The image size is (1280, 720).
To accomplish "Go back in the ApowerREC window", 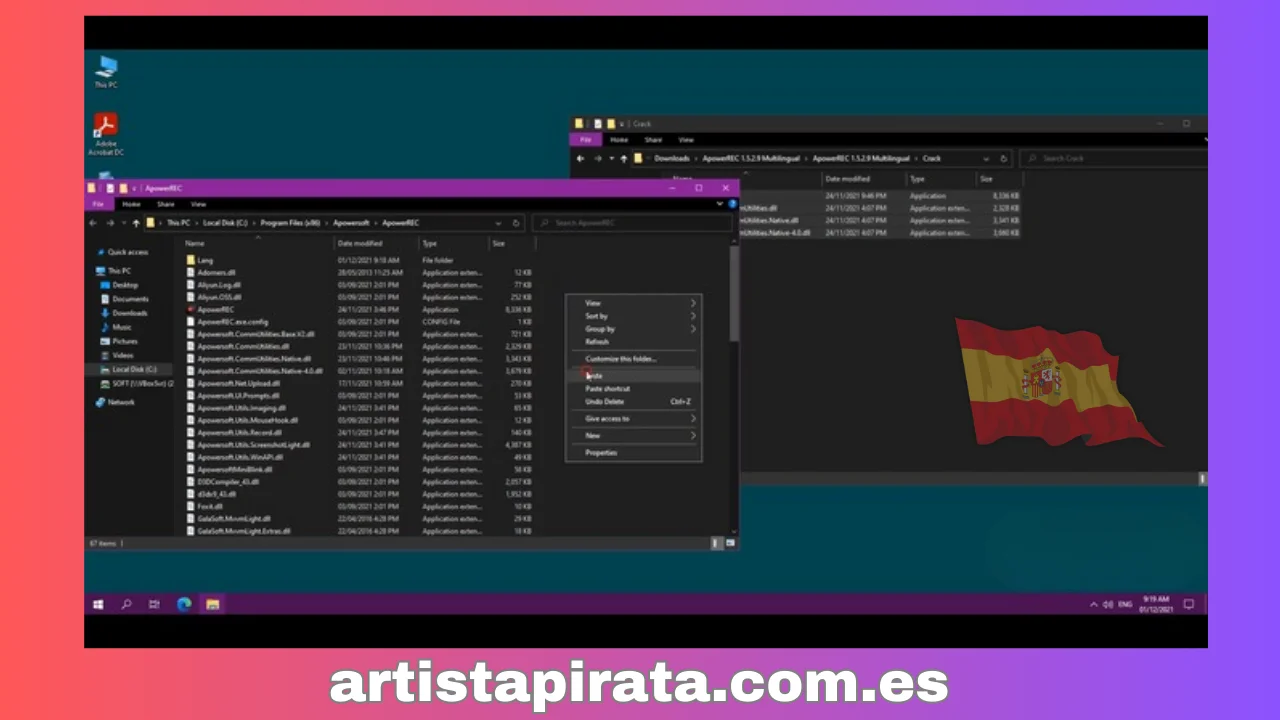I will (x=93, y=223).
